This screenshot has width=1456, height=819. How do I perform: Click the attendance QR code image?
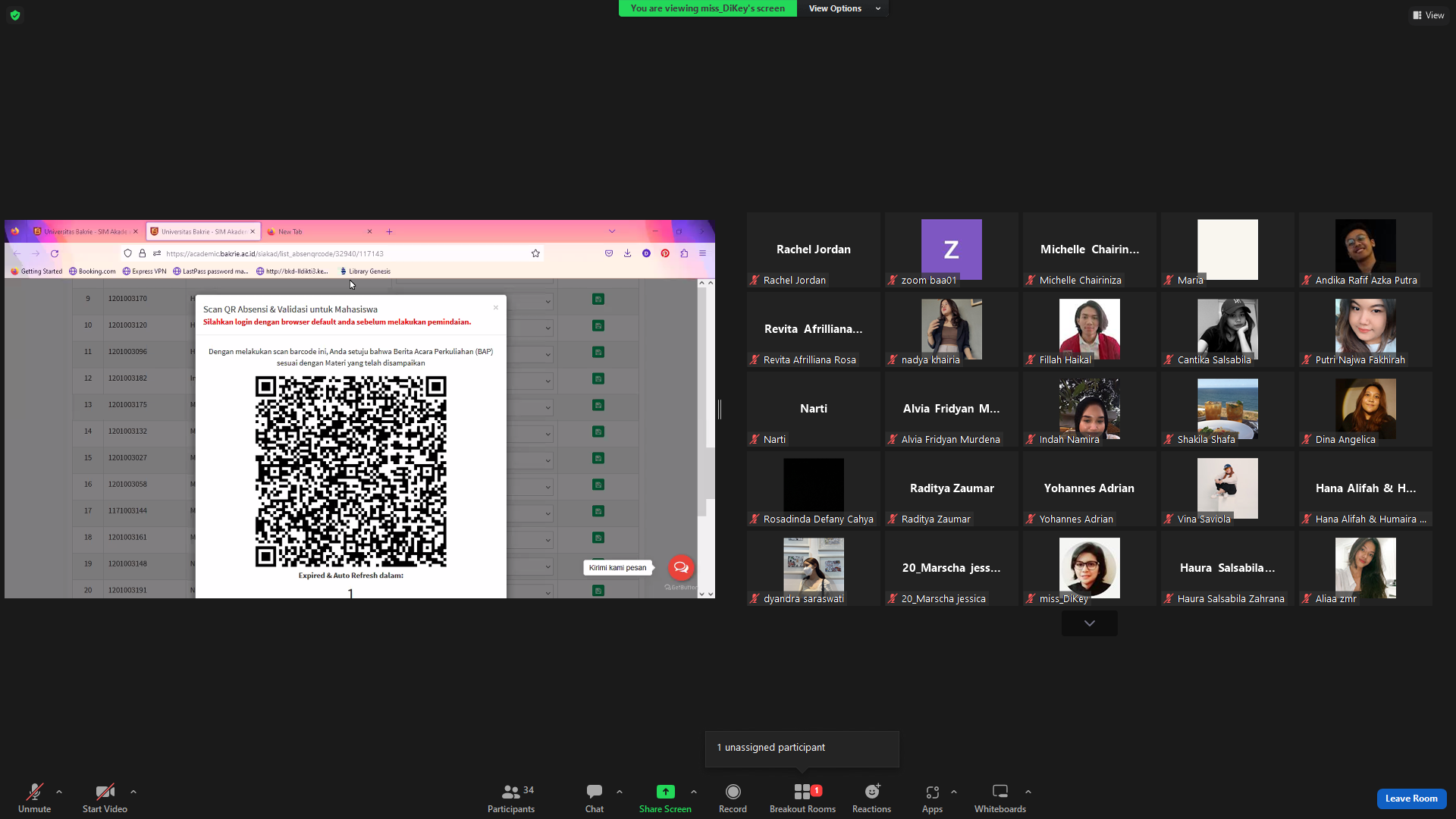coord(351,472)
